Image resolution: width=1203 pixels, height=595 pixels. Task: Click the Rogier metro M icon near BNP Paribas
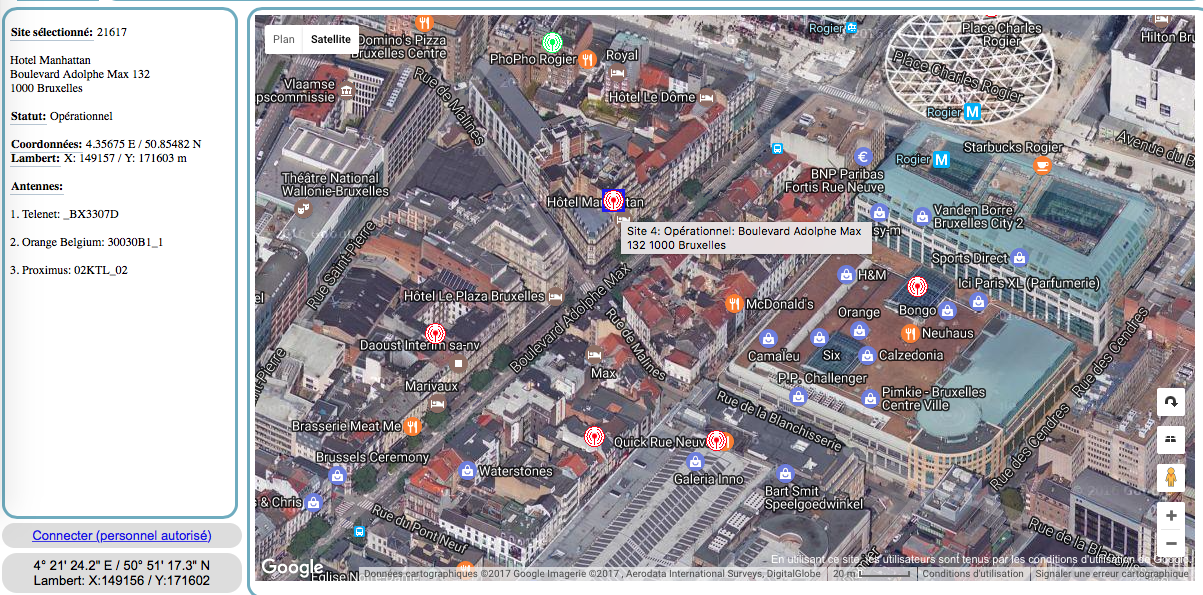pos(941,159)
